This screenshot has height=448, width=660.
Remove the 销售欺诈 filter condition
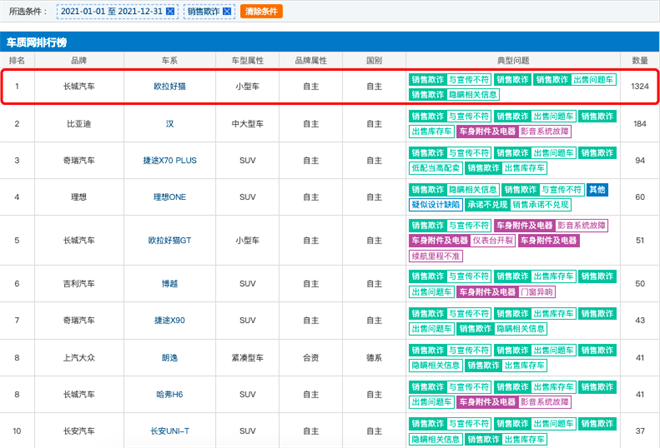pos(226,11)
